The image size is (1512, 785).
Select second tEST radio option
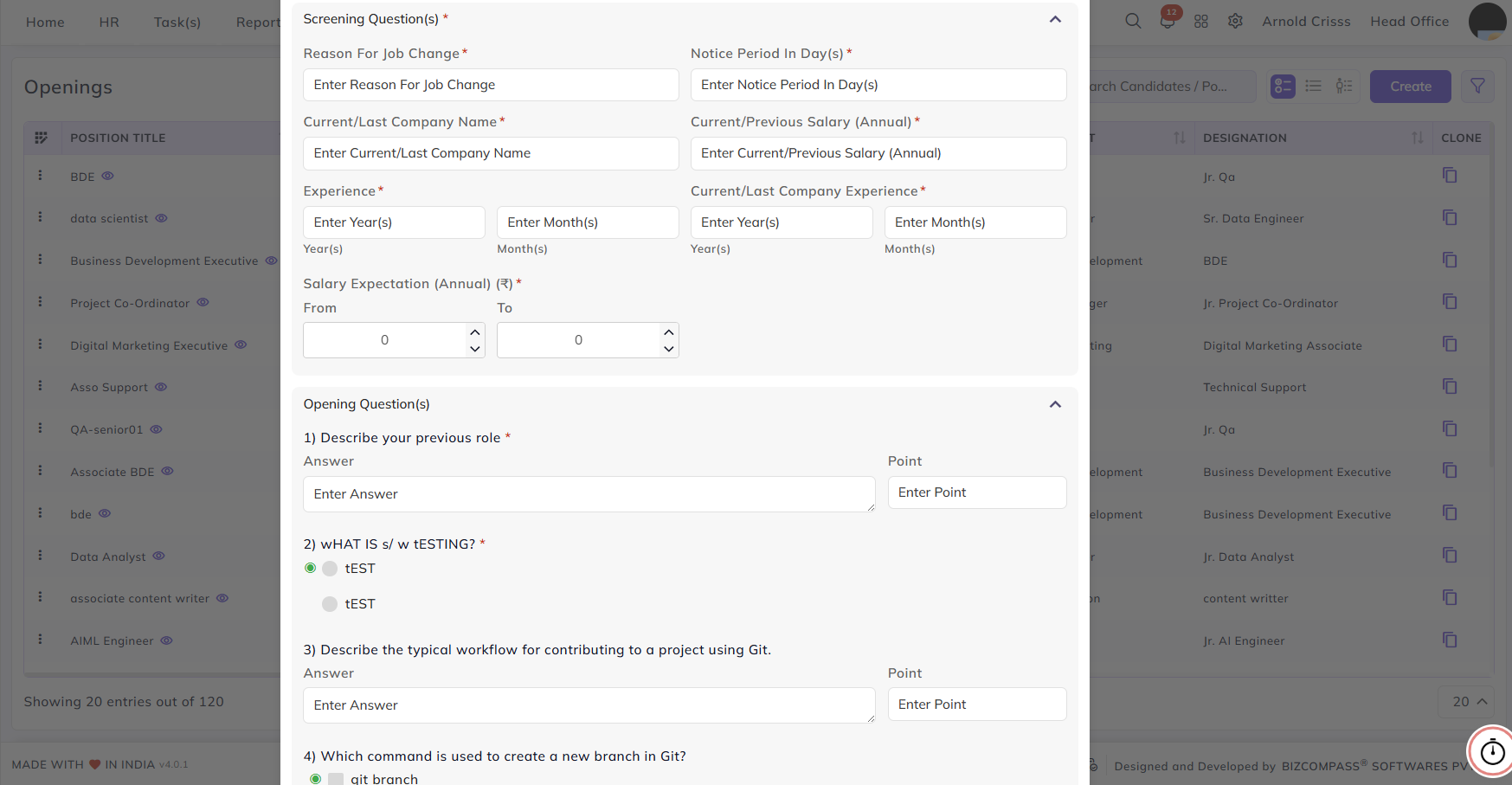pos(330,604)
